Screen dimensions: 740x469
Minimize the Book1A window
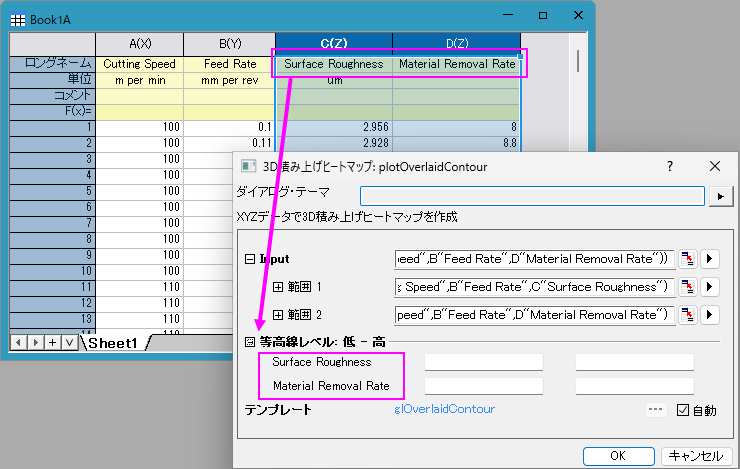pos(508,16)
